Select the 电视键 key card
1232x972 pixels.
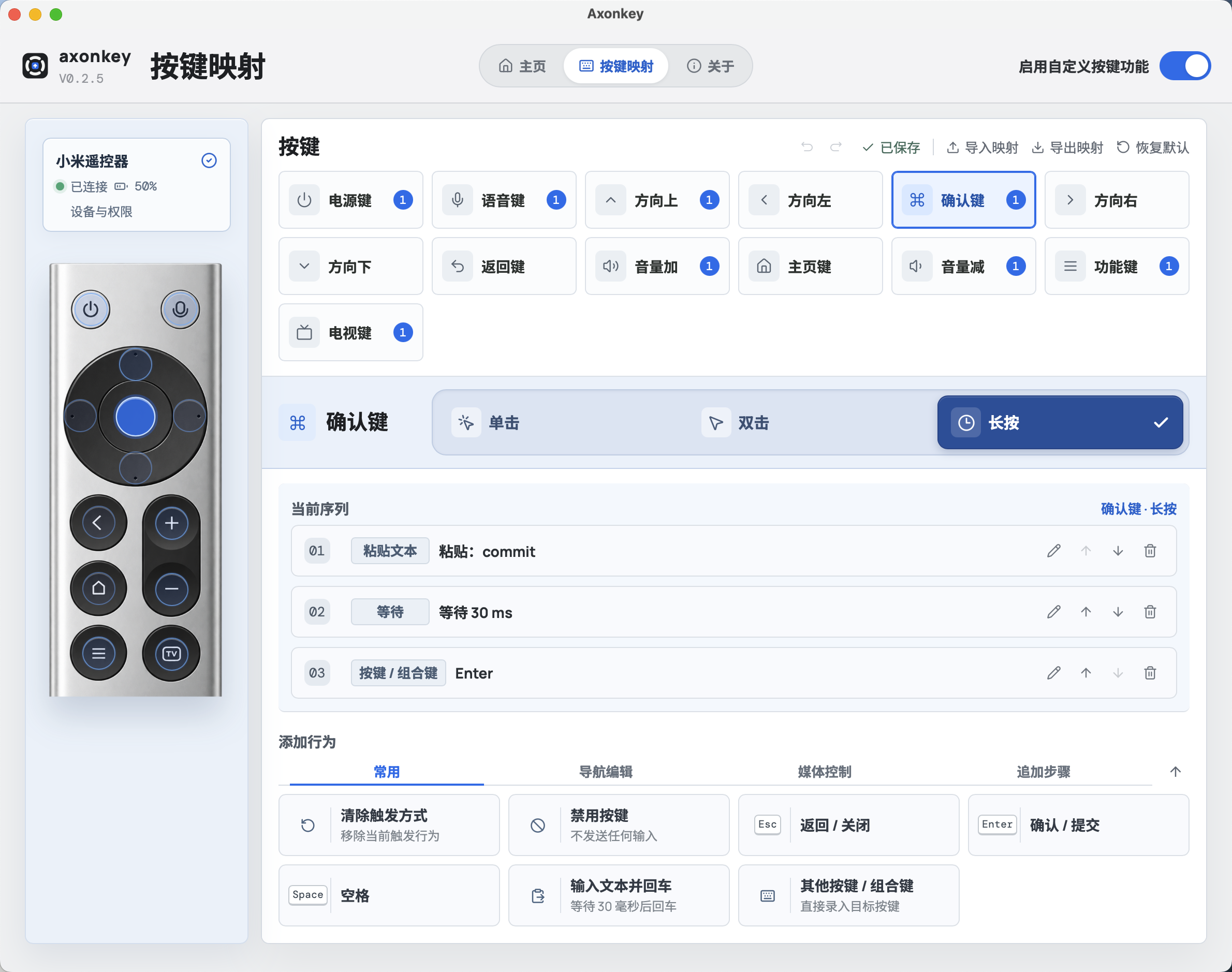[x=350, y=332]
